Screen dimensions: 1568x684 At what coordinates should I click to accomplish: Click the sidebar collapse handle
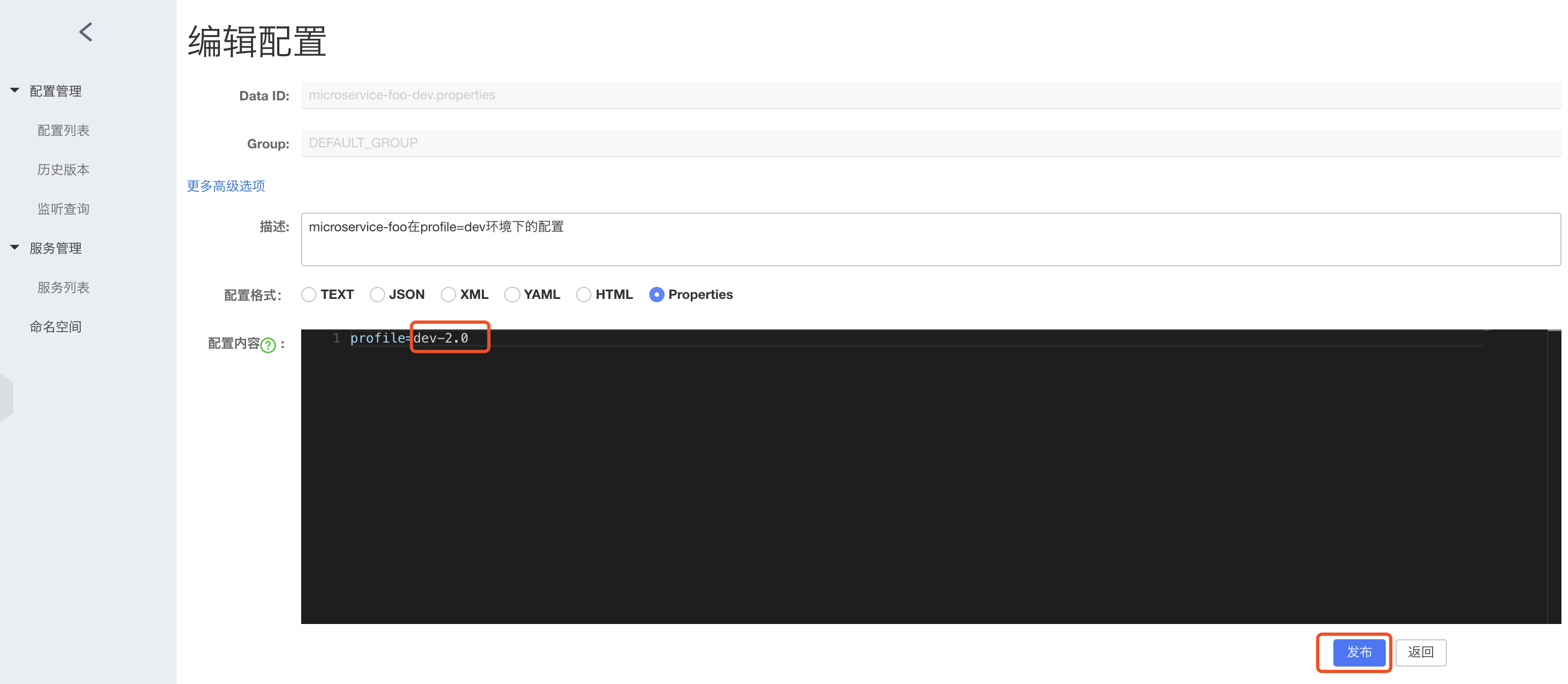6,398
